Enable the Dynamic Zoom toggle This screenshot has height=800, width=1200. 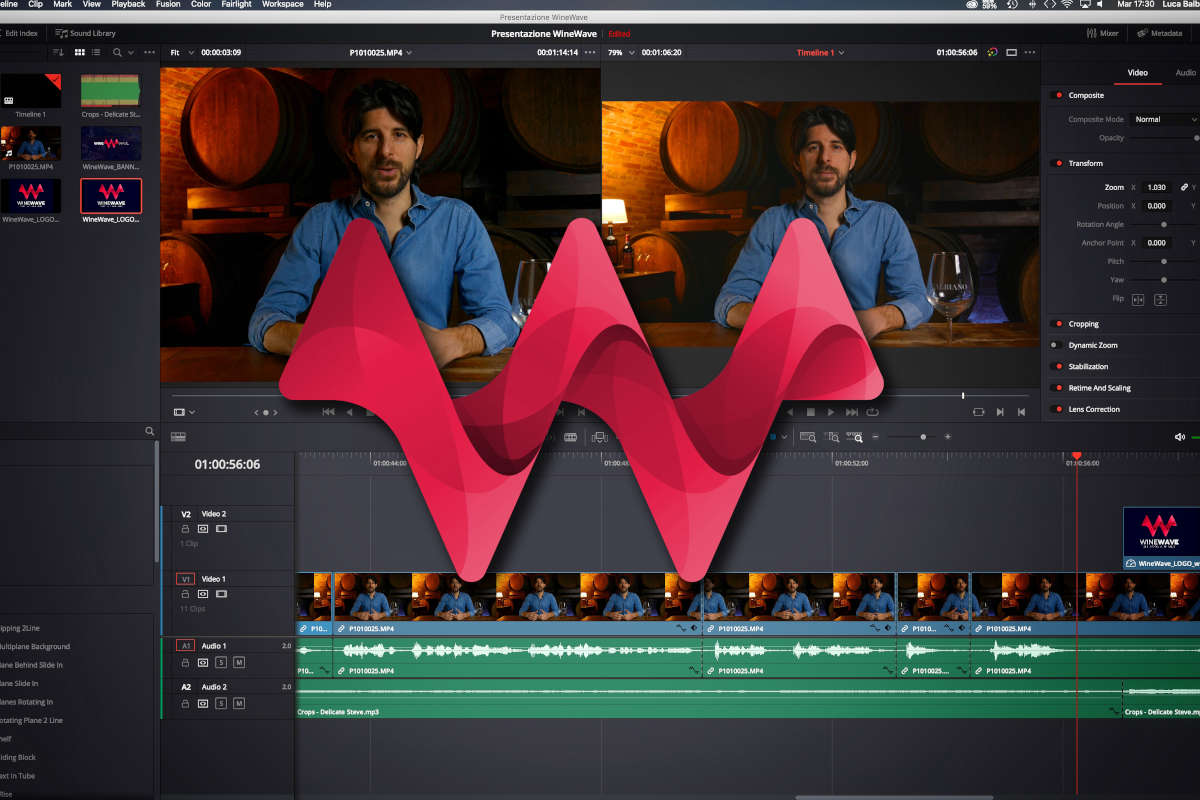tap(1054, 345)
